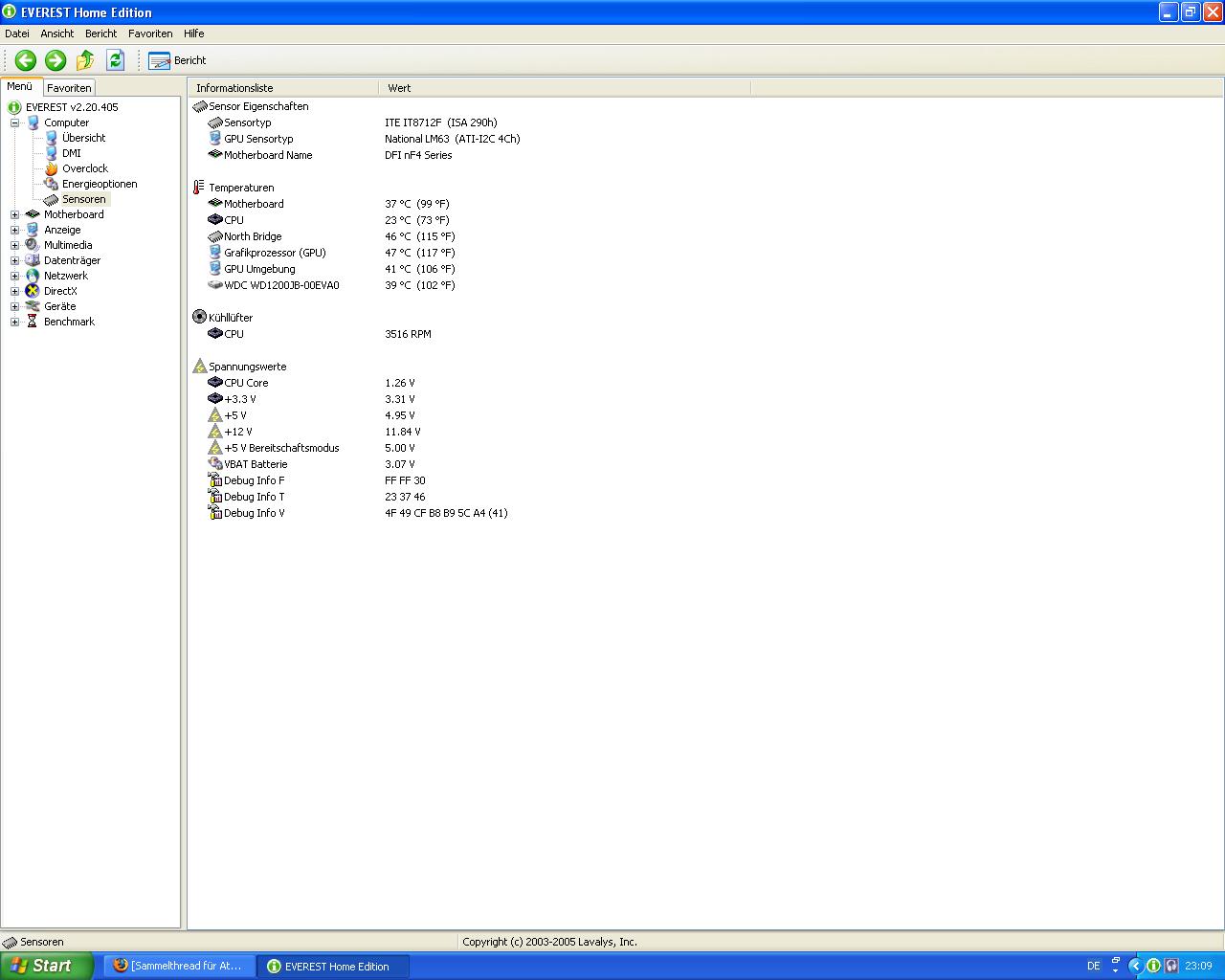Click the Wert column header
The width and height of the screenshot is (1225, 980).
pyautogui.click(x=565, y=88)
